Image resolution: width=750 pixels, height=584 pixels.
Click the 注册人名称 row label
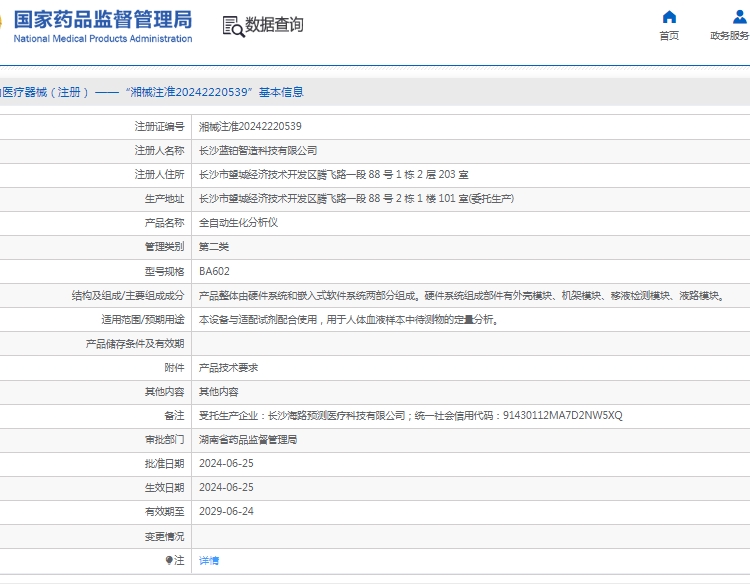click(x=159, y=151)
